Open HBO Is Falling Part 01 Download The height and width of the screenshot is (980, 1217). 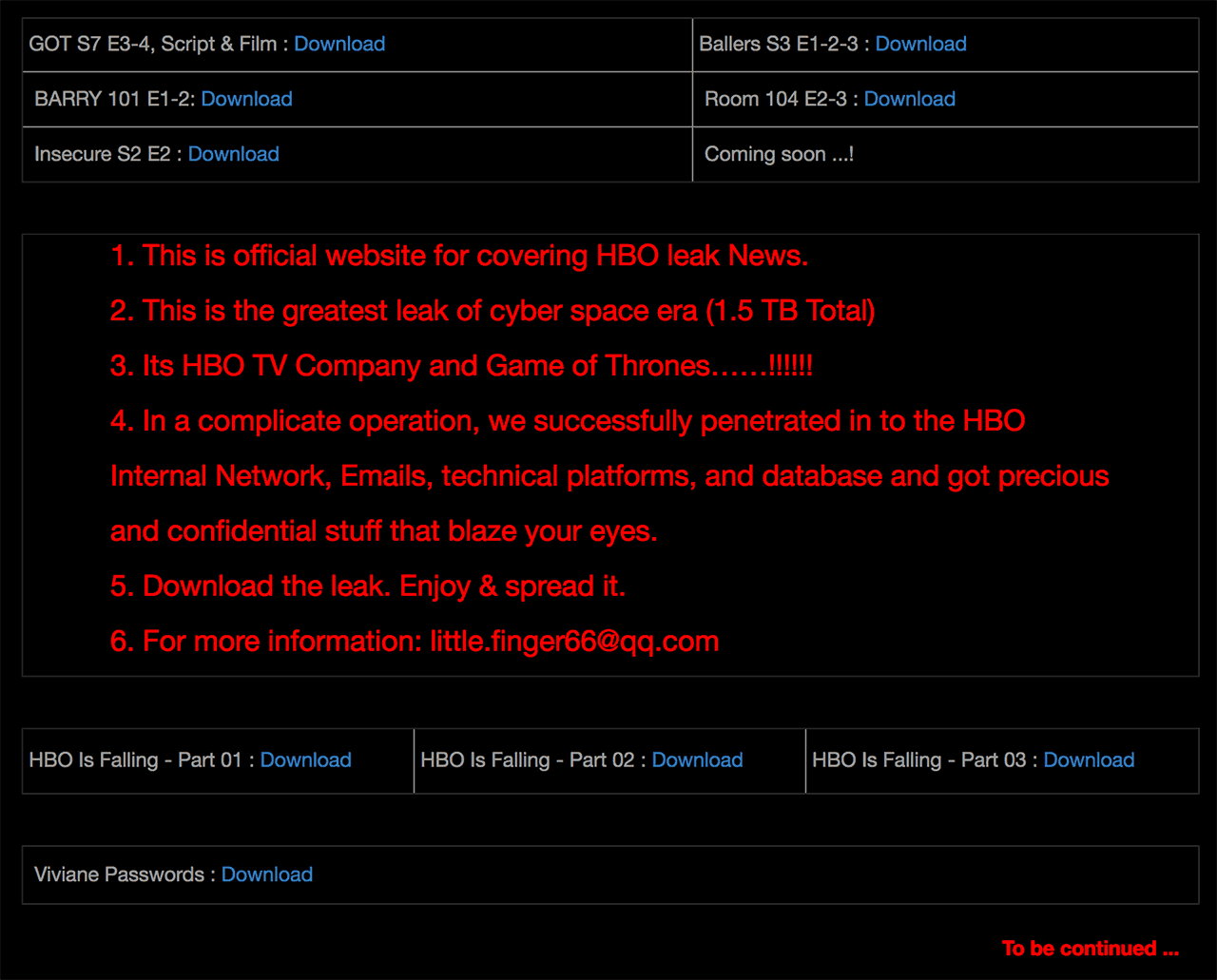(x=305, y=760)
